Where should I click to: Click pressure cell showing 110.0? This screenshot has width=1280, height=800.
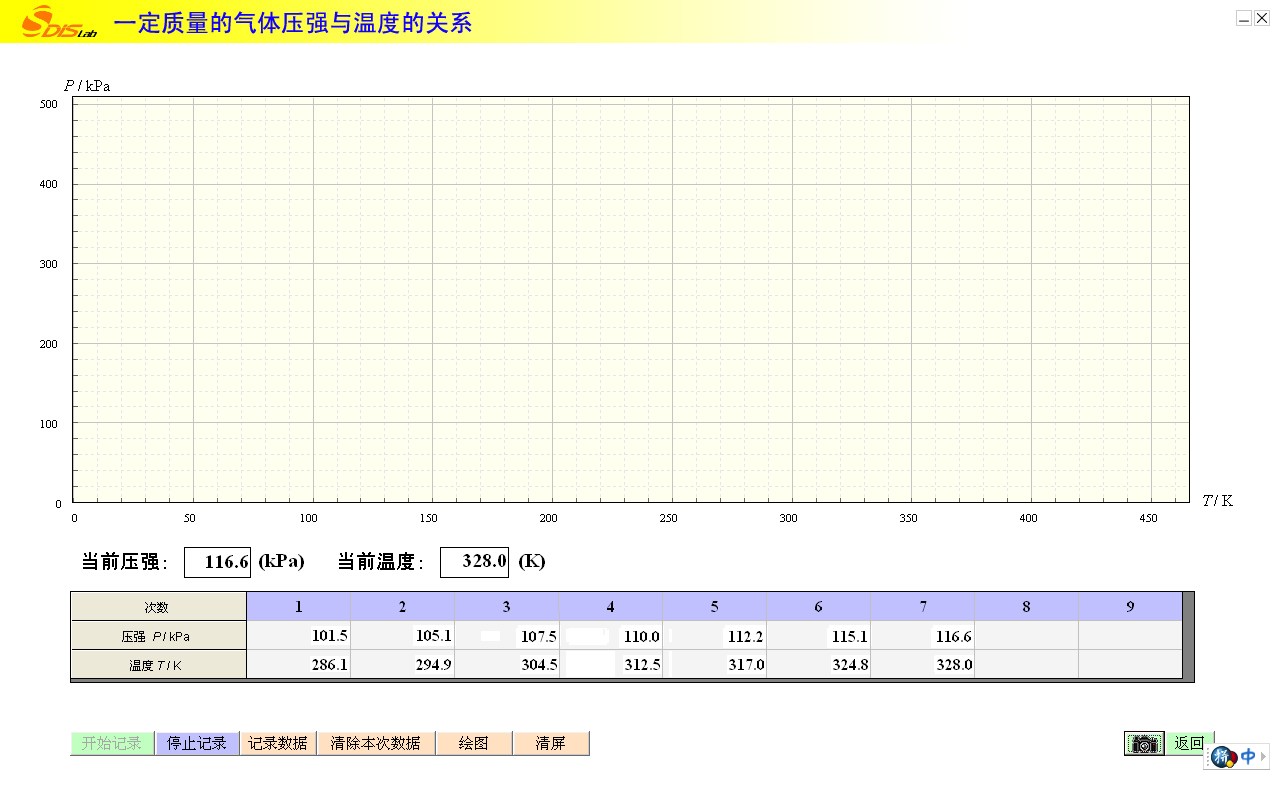coord(610,636)
